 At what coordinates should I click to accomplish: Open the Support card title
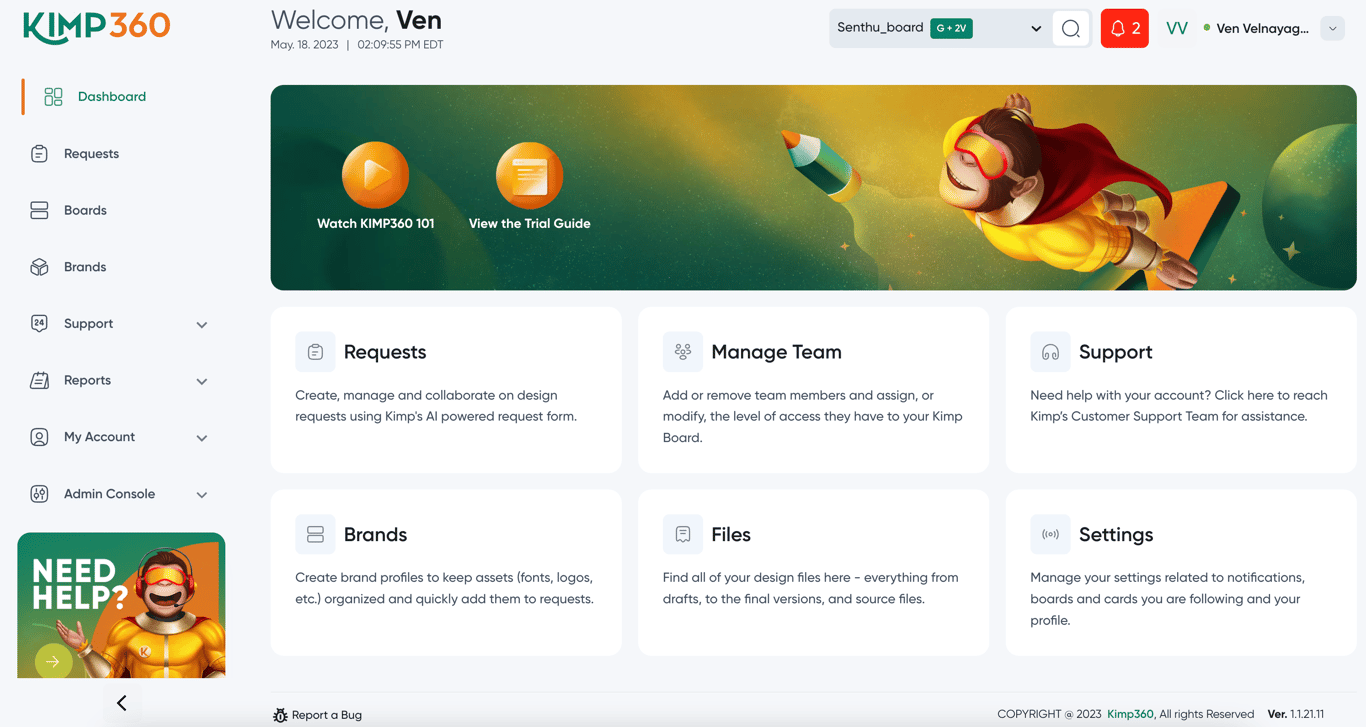point(1116,352)
